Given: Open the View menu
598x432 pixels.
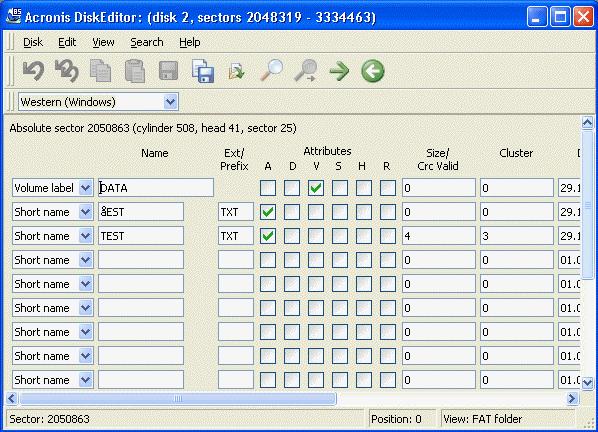Looking at the screenshot, I should coord(103,42).
